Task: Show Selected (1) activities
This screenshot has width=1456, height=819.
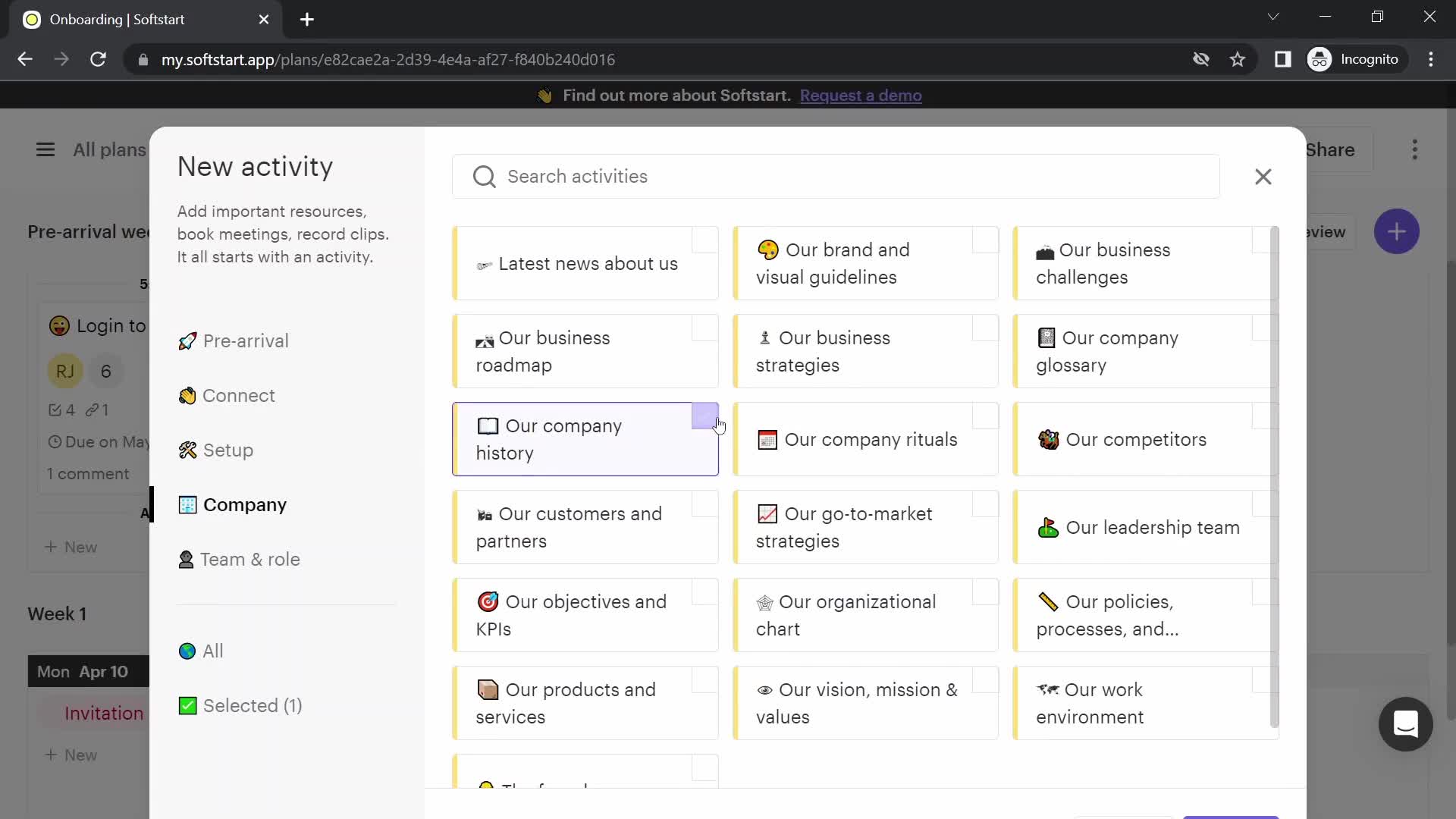Action: click(240, 706)
